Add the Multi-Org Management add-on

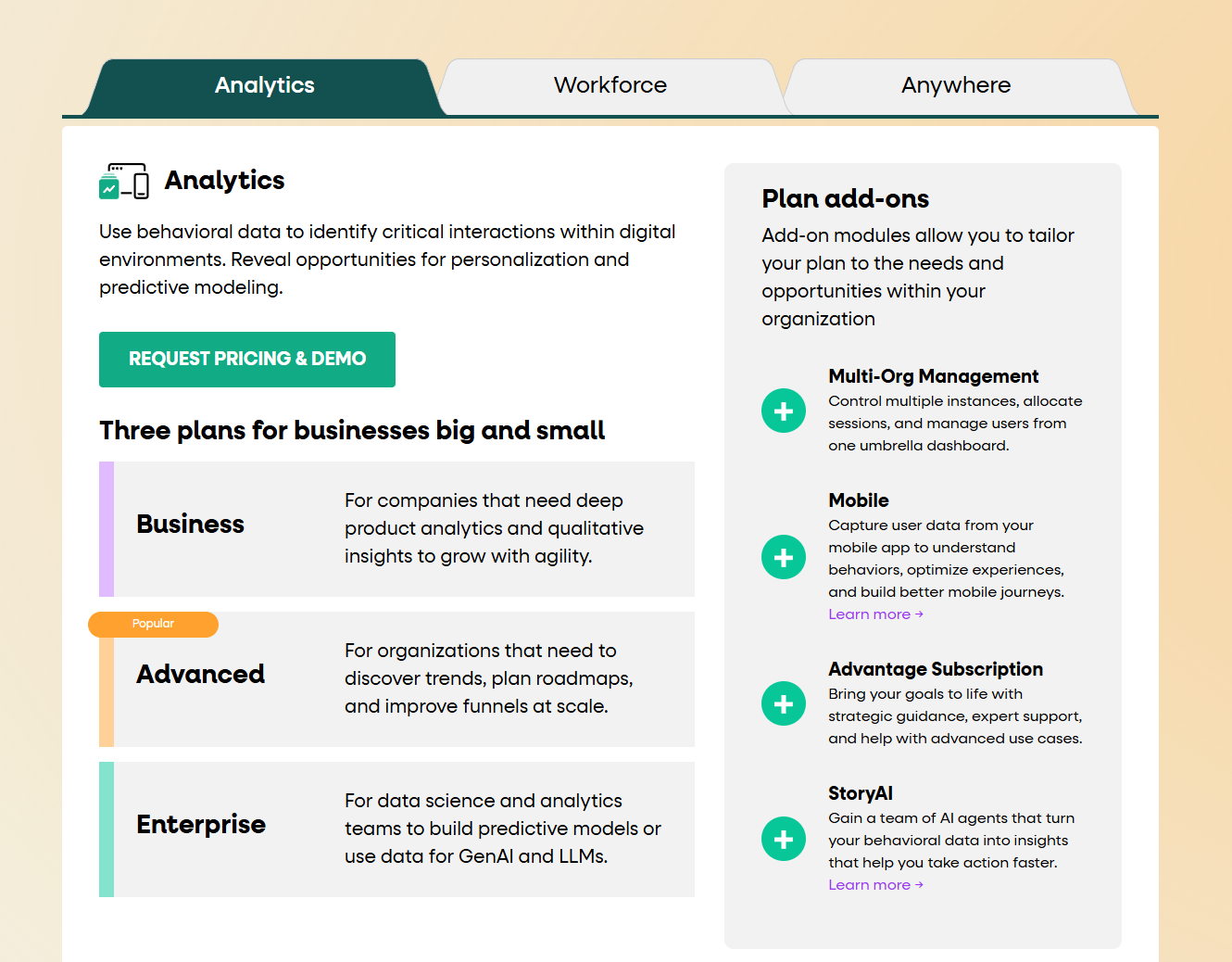[784, 411]
